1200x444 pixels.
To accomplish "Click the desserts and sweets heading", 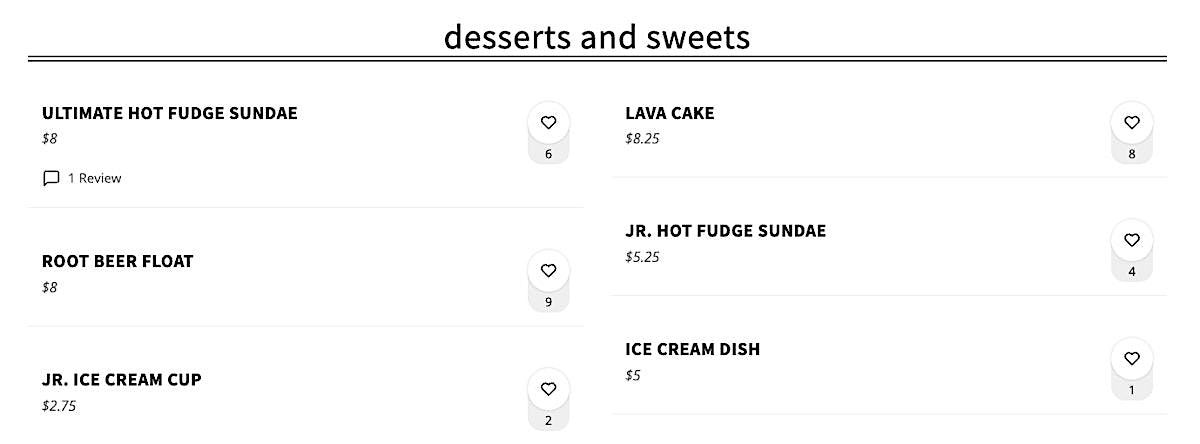I will 597,37.
